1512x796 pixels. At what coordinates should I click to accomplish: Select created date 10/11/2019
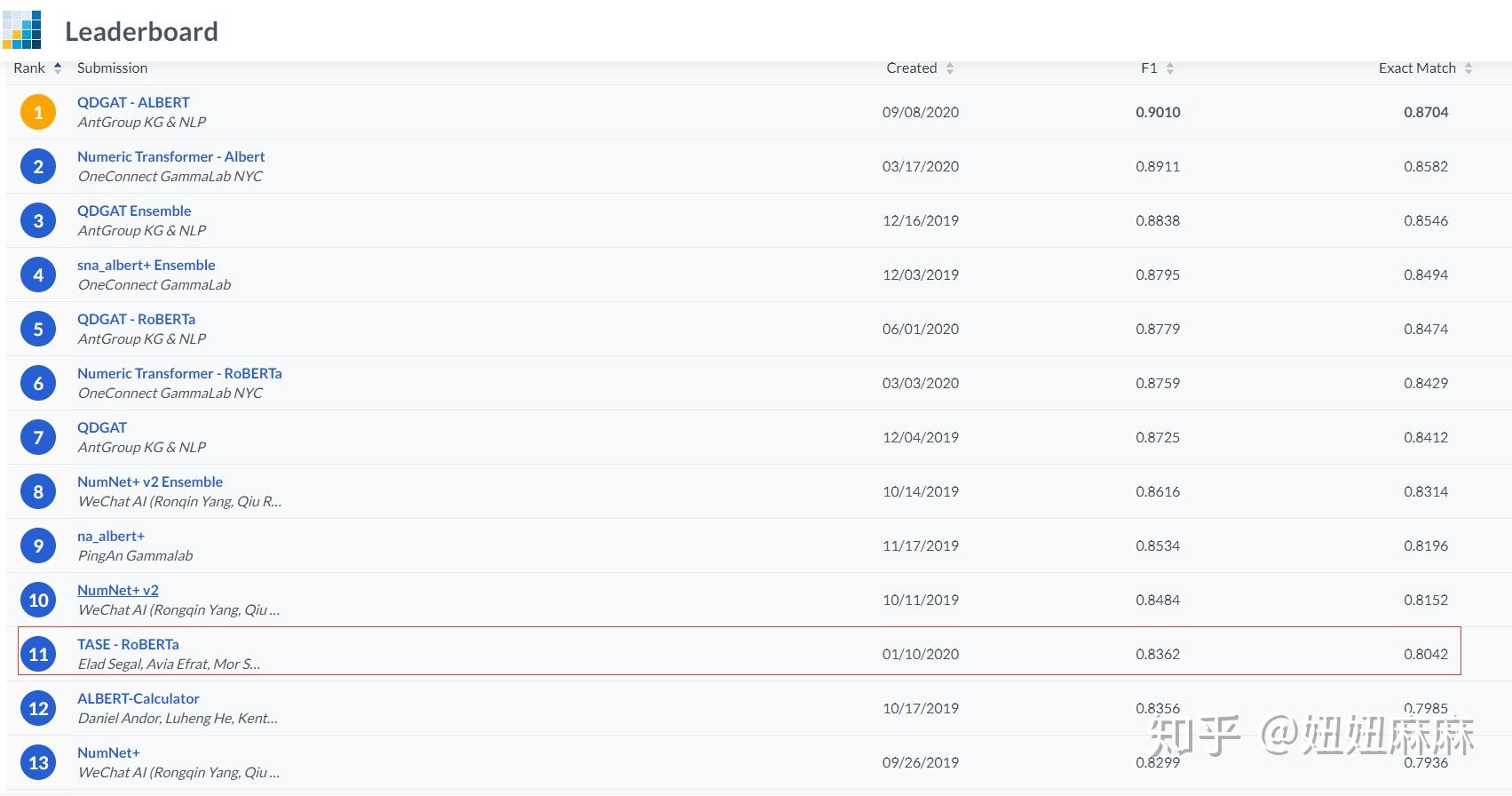921,600
